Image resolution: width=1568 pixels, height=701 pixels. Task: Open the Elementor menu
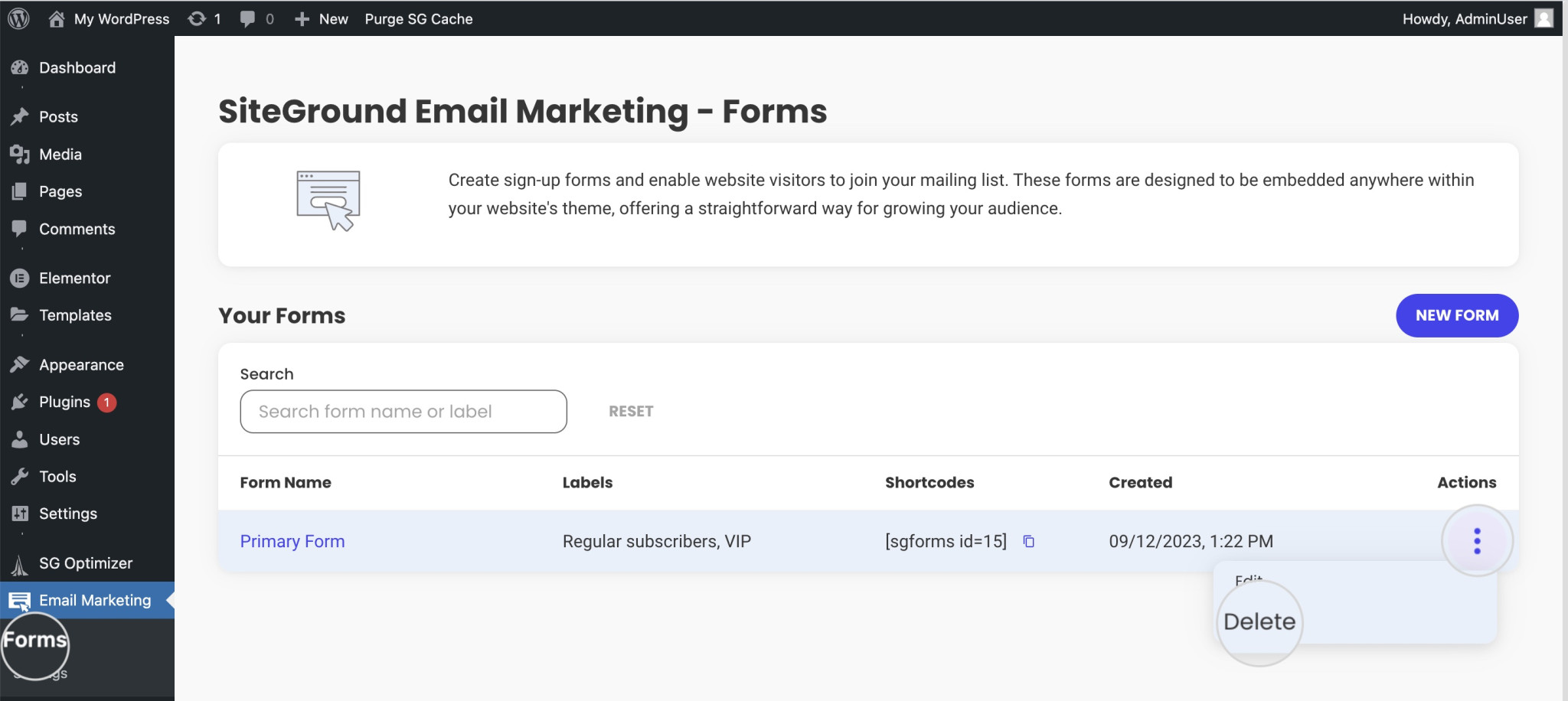(x=75, y=278)
